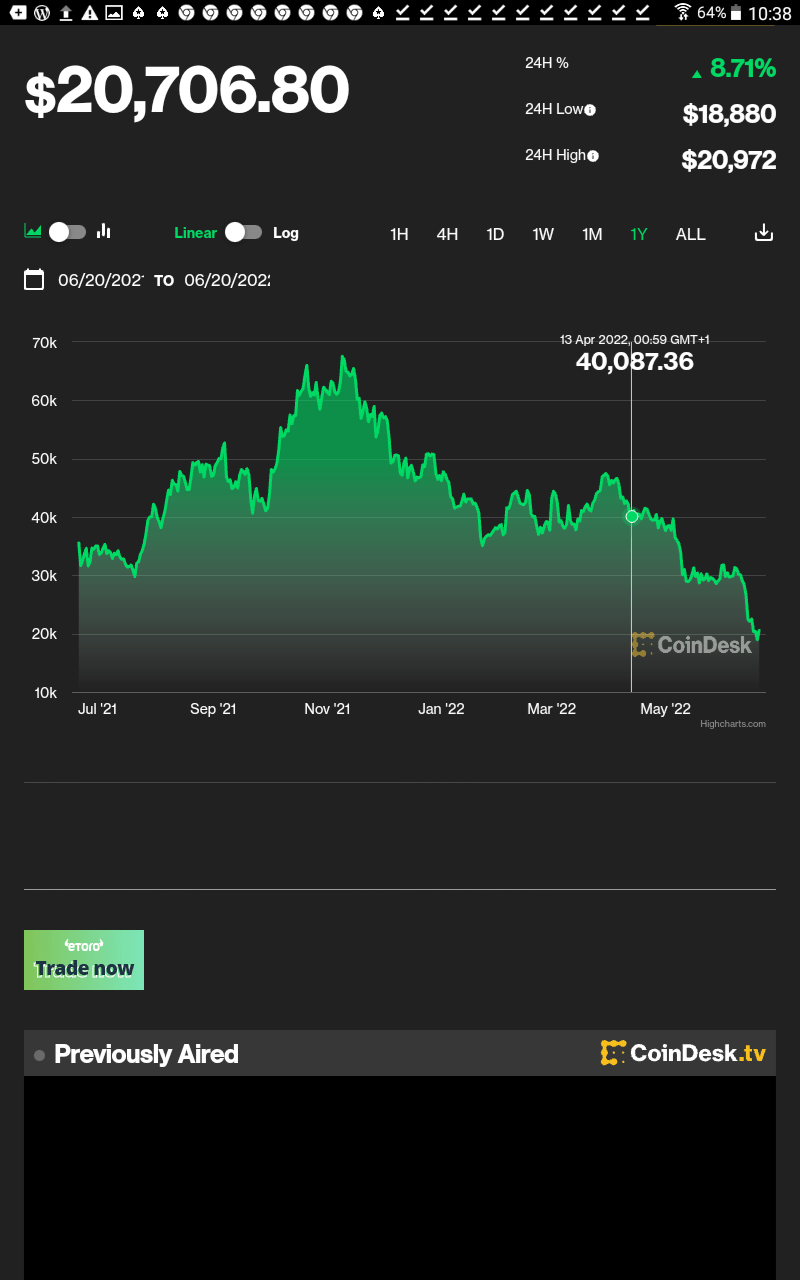
Task: Click the Highcharts.com credit link
Action: coord(732,724)
